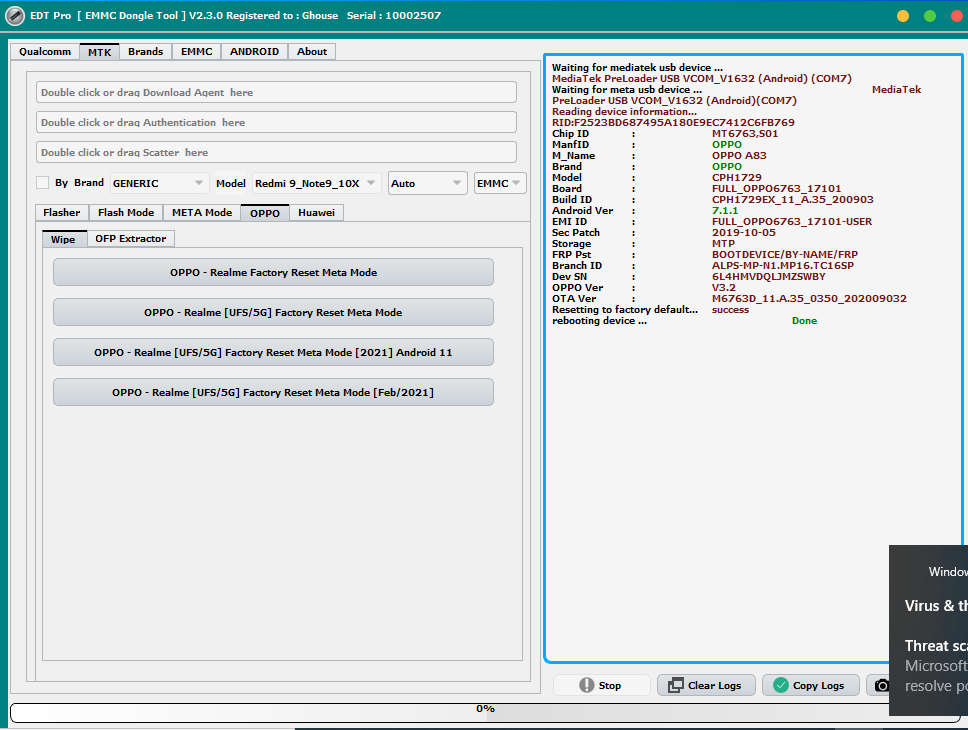968x730 pixels.
Task: Click the success status text in log
Action: (x=730, y=309)
